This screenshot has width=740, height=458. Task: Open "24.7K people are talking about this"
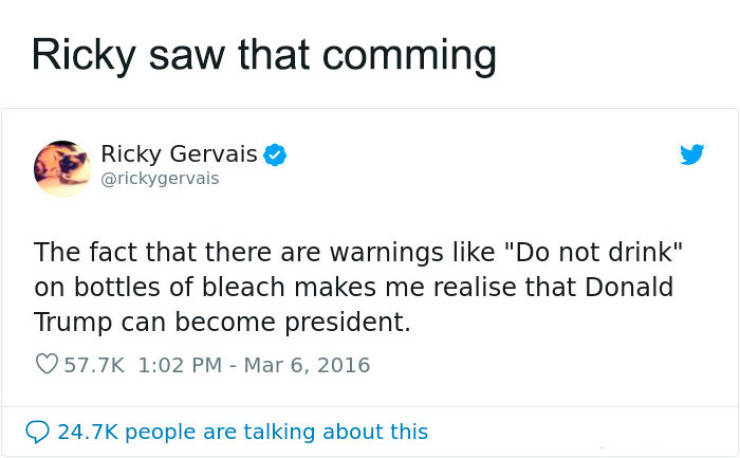pos(243,432)
